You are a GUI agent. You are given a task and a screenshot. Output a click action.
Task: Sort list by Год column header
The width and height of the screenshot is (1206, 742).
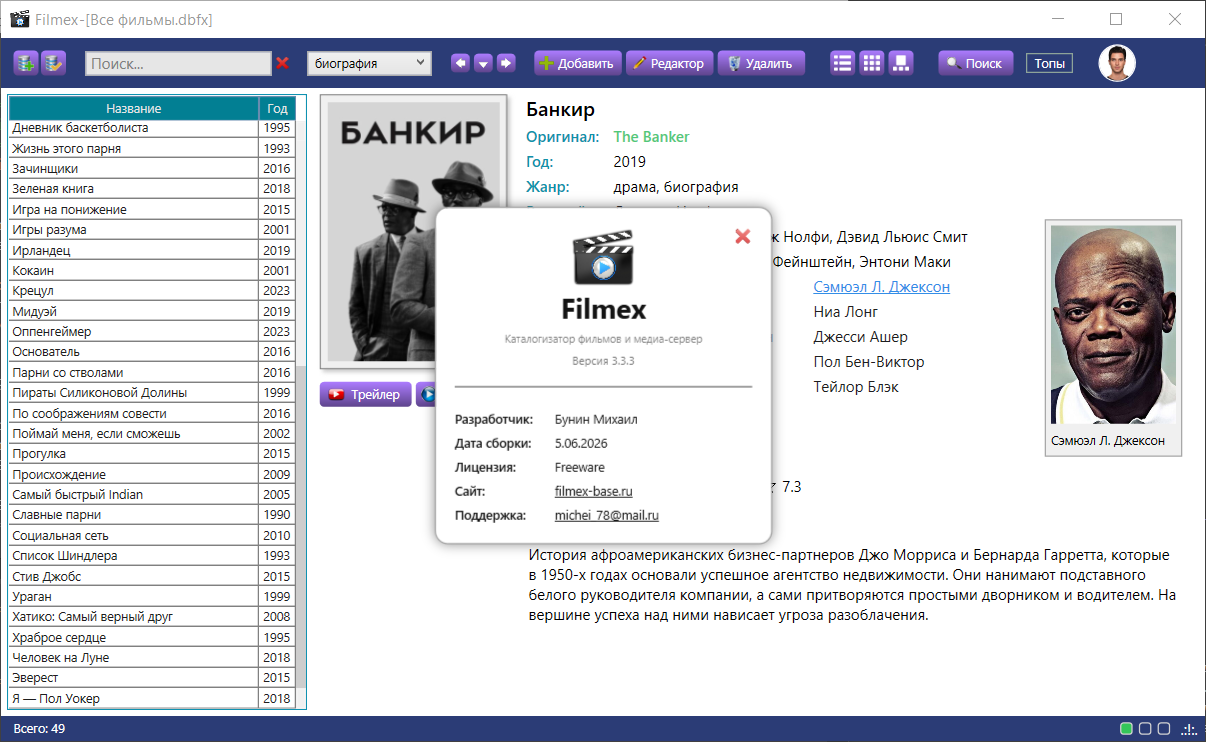(x=277, y=108)
